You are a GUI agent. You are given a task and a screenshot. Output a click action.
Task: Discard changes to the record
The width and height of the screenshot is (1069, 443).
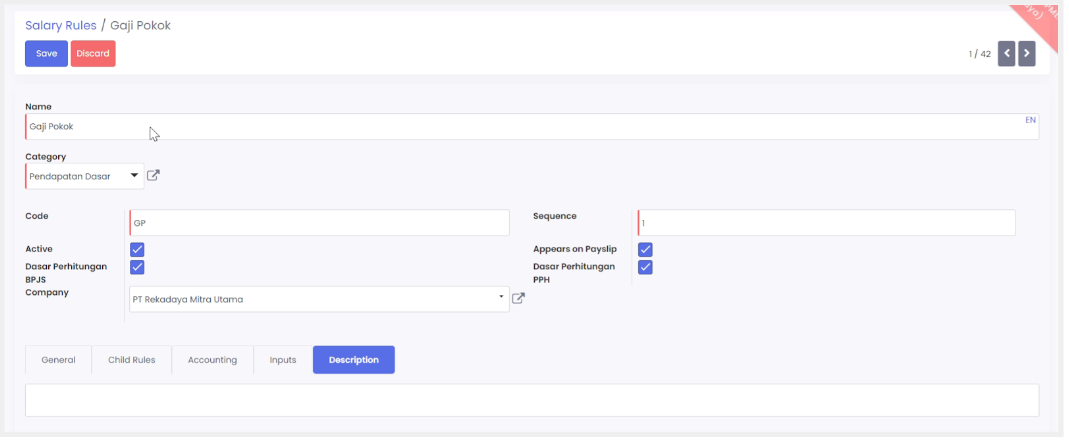pos(93,54)
